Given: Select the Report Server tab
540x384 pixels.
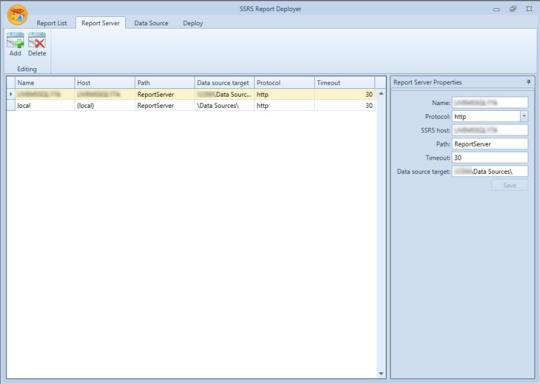Looking at the screenshot, I should [100, 23].
